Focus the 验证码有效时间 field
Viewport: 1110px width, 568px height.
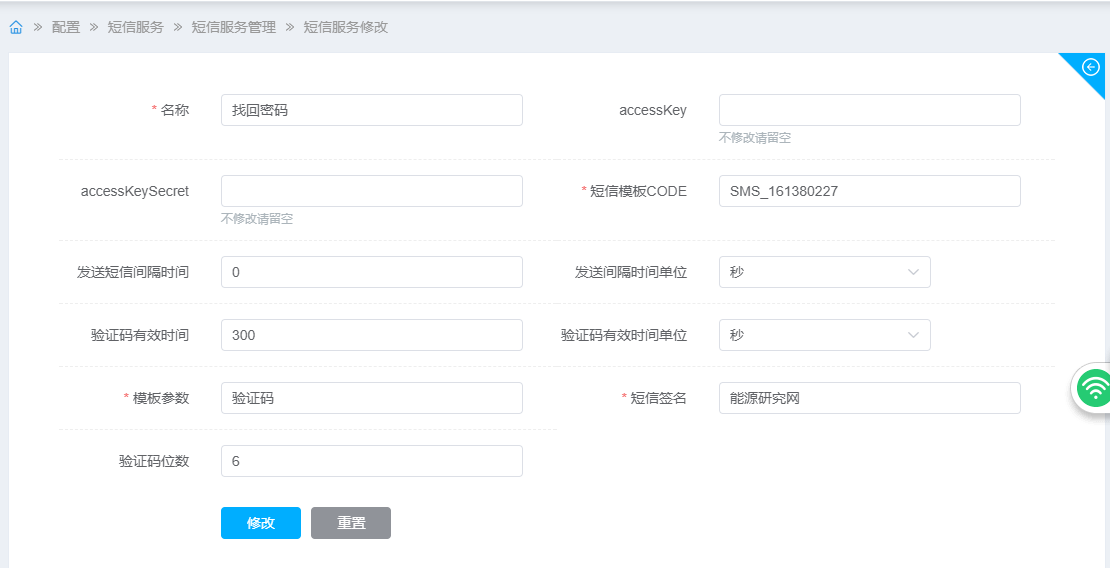point(371,335)
